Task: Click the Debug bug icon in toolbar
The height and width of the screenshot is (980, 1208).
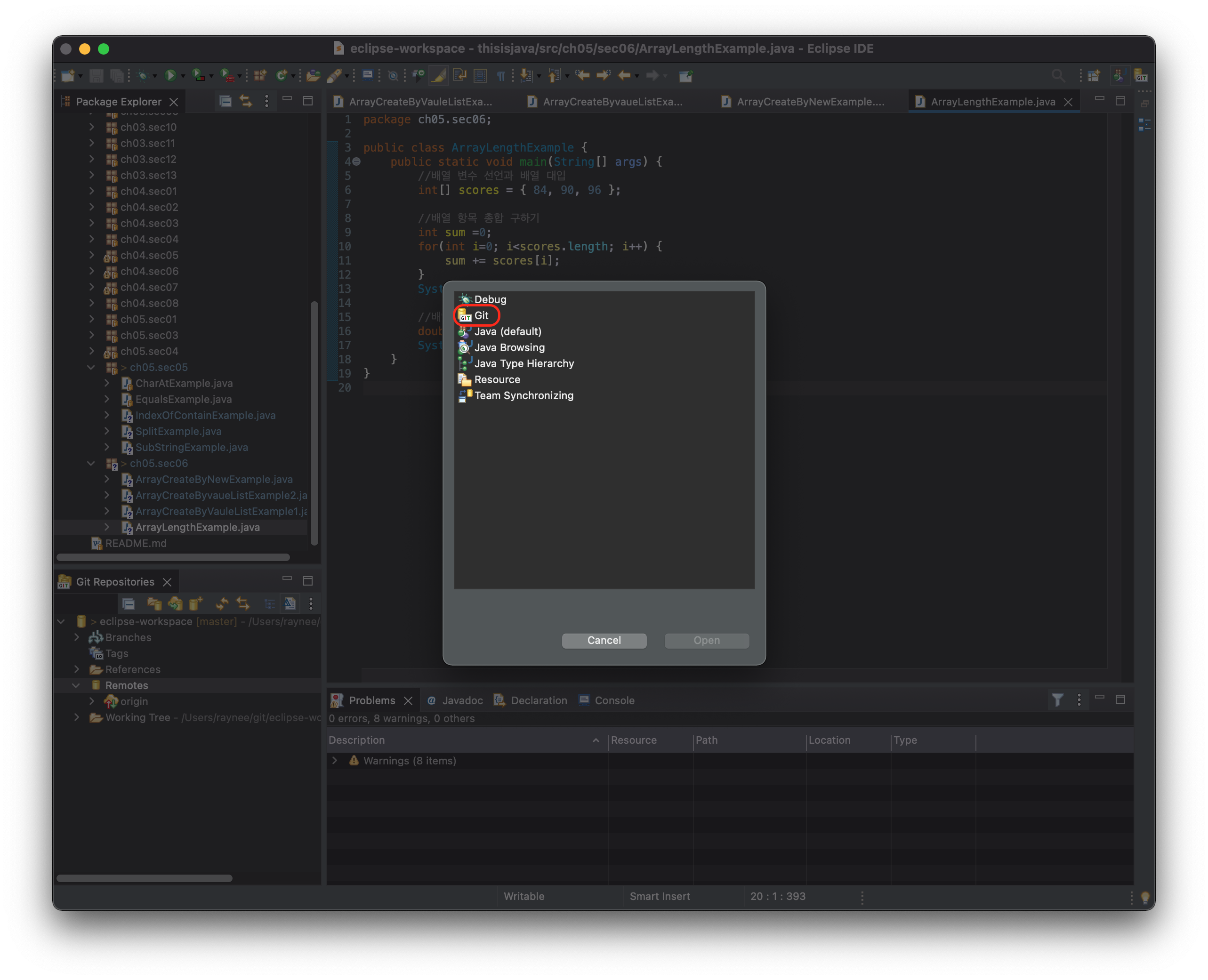Action: click(x=143, y=75)
